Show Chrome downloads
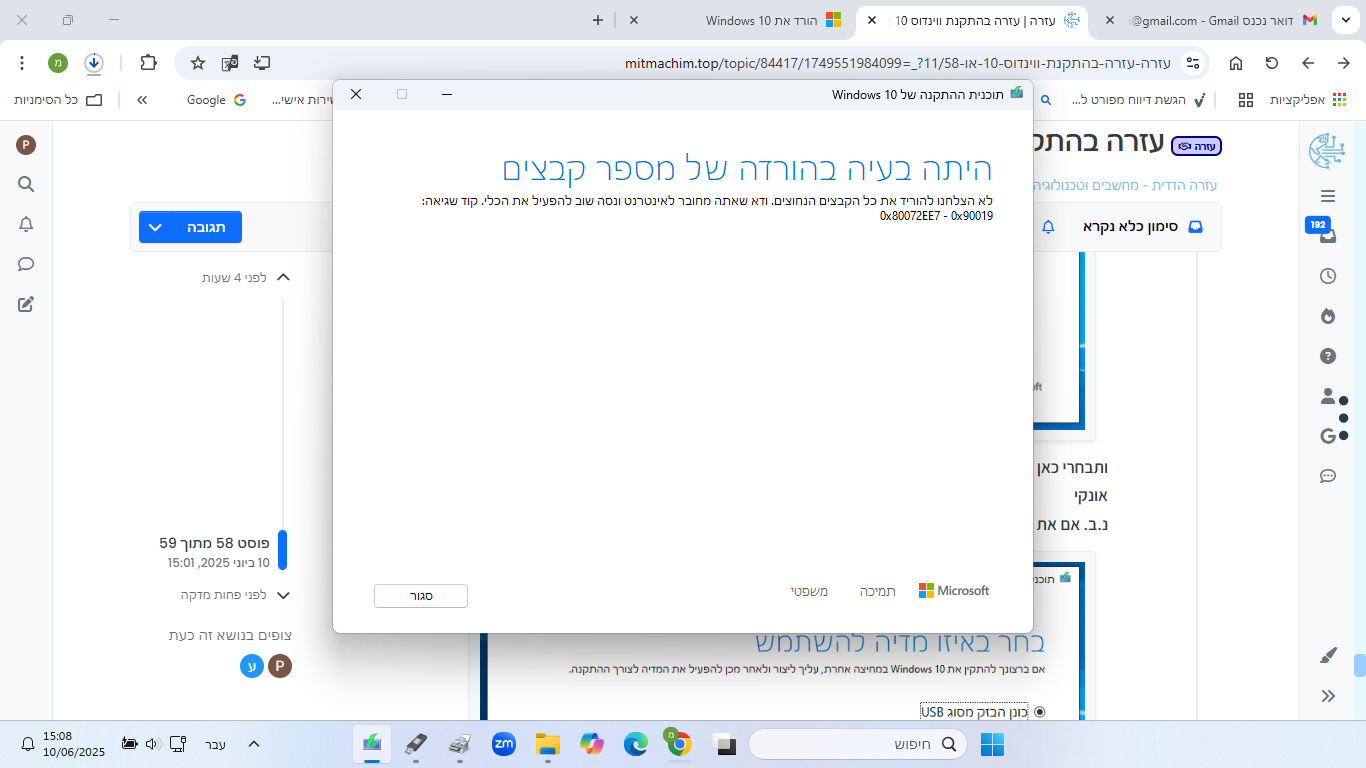1366x768 pixels. pos(93,63)
